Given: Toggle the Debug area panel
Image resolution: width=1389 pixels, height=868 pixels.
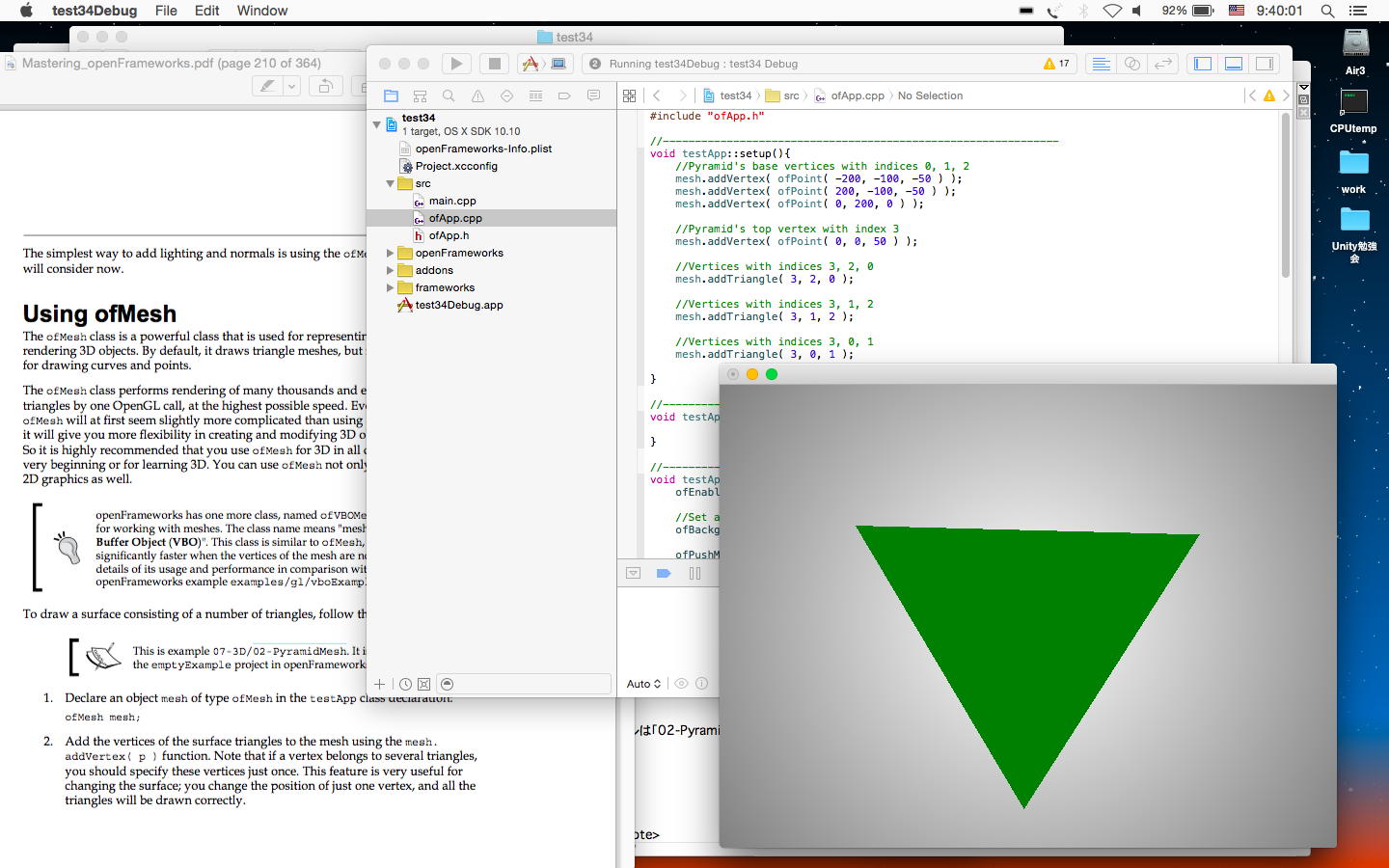Looking at the screenshot, I should (1234, 64).
